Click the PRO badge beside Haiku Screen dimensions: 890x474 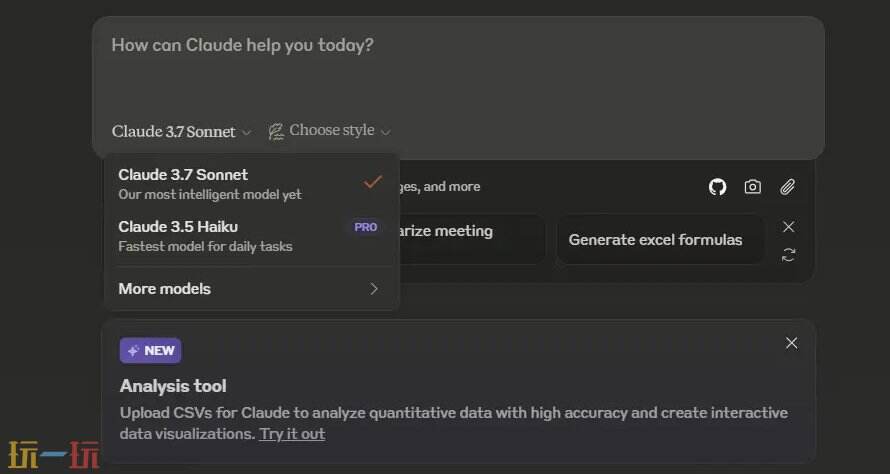[366, 227]
